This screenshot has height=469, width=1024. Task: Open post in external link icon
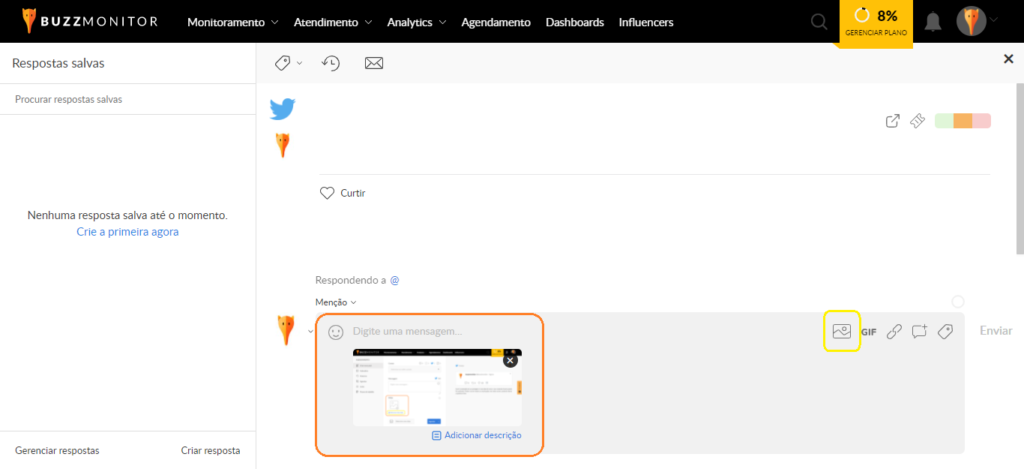click(x=893, y=121)
